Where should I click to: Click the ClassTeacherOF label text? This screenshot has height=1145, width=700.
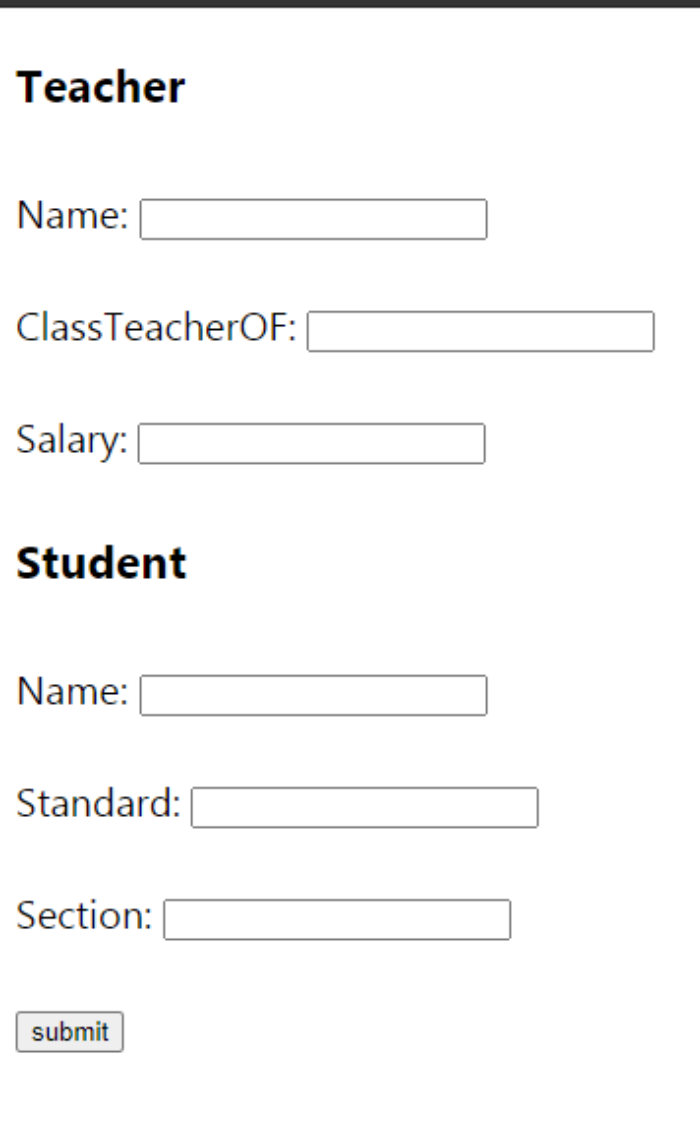[x=156, y=328]
